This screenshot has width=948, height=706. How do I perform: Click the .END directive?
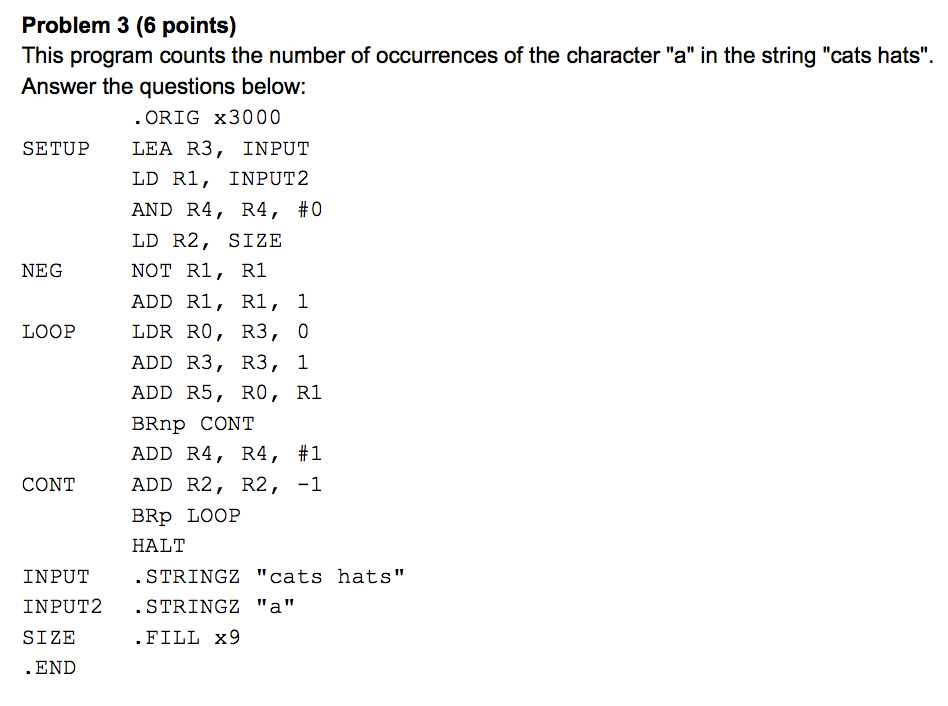[48, 668]
